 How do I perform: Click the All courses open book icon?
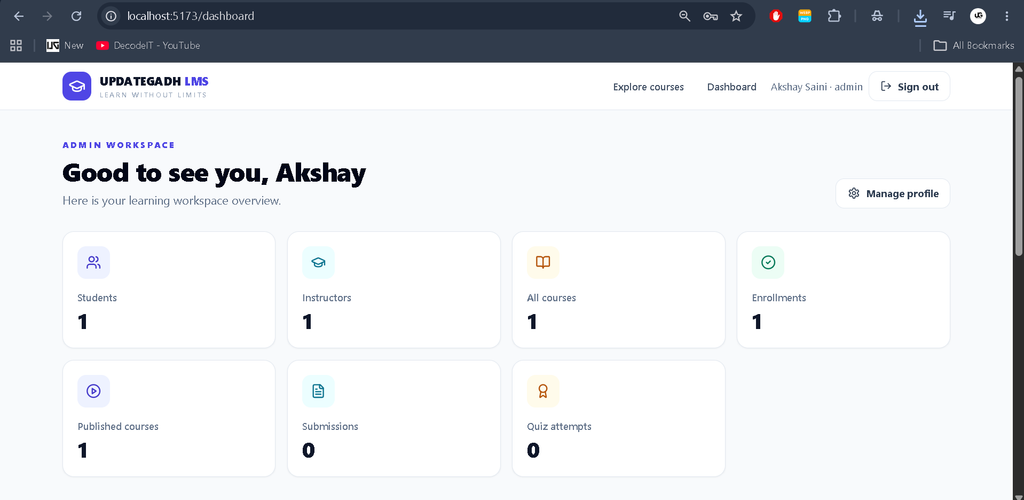click(543, 262)
